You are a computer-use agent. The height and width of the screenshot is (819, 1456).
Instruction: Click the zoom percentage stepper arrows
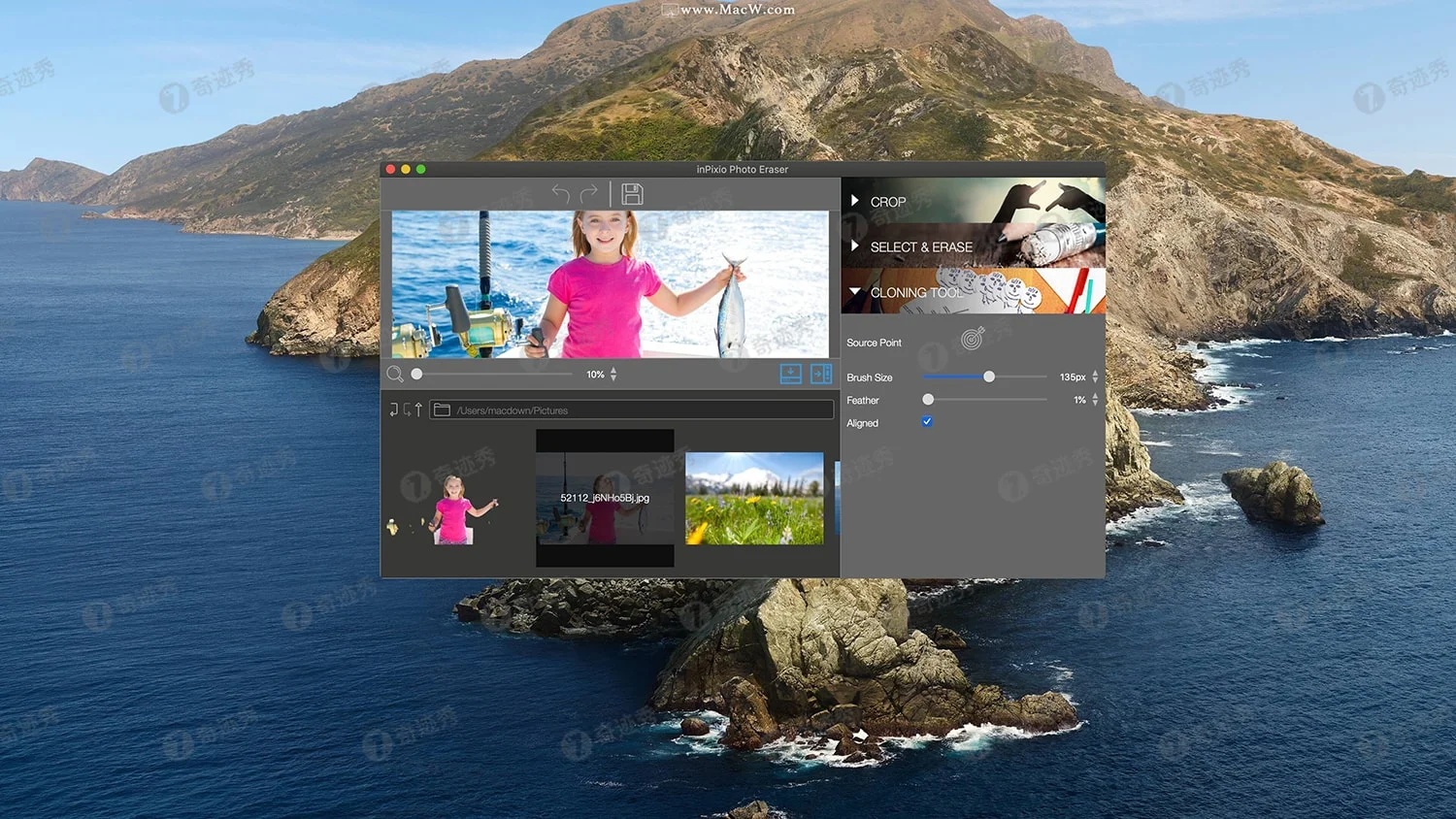pyautogui.click(x=613, y=374)
